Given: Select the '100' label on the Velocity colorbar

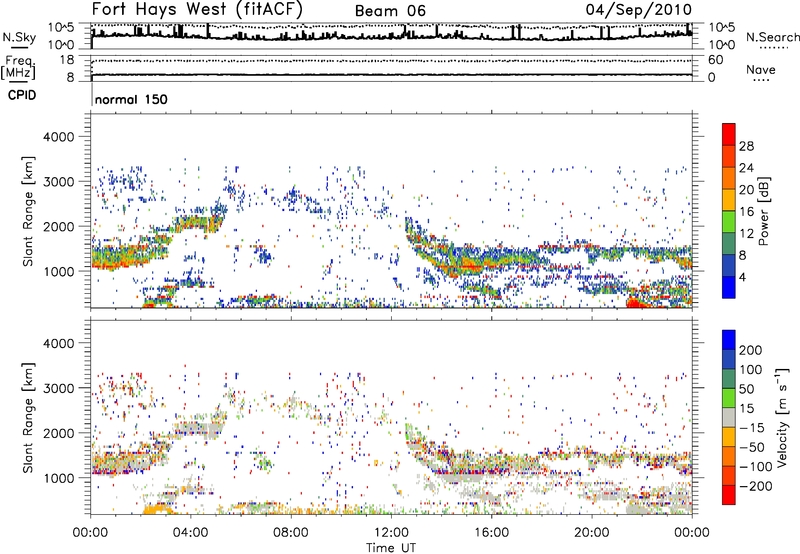Looking at the screenshot, I should click(x=751, y=370).
